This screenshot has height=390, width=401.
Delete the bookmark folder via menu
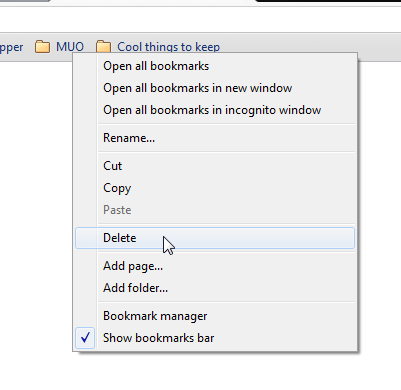(x=215, y=238)
